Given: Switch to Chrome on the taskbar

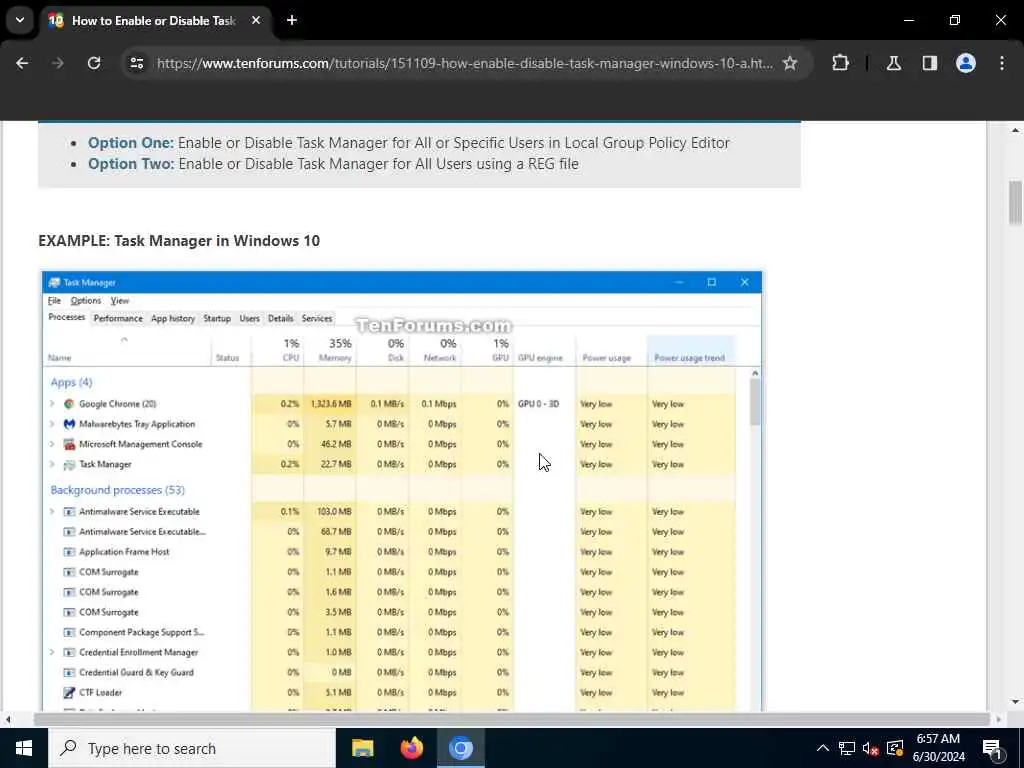Looking at the screenshot, I should coord(460,748).
